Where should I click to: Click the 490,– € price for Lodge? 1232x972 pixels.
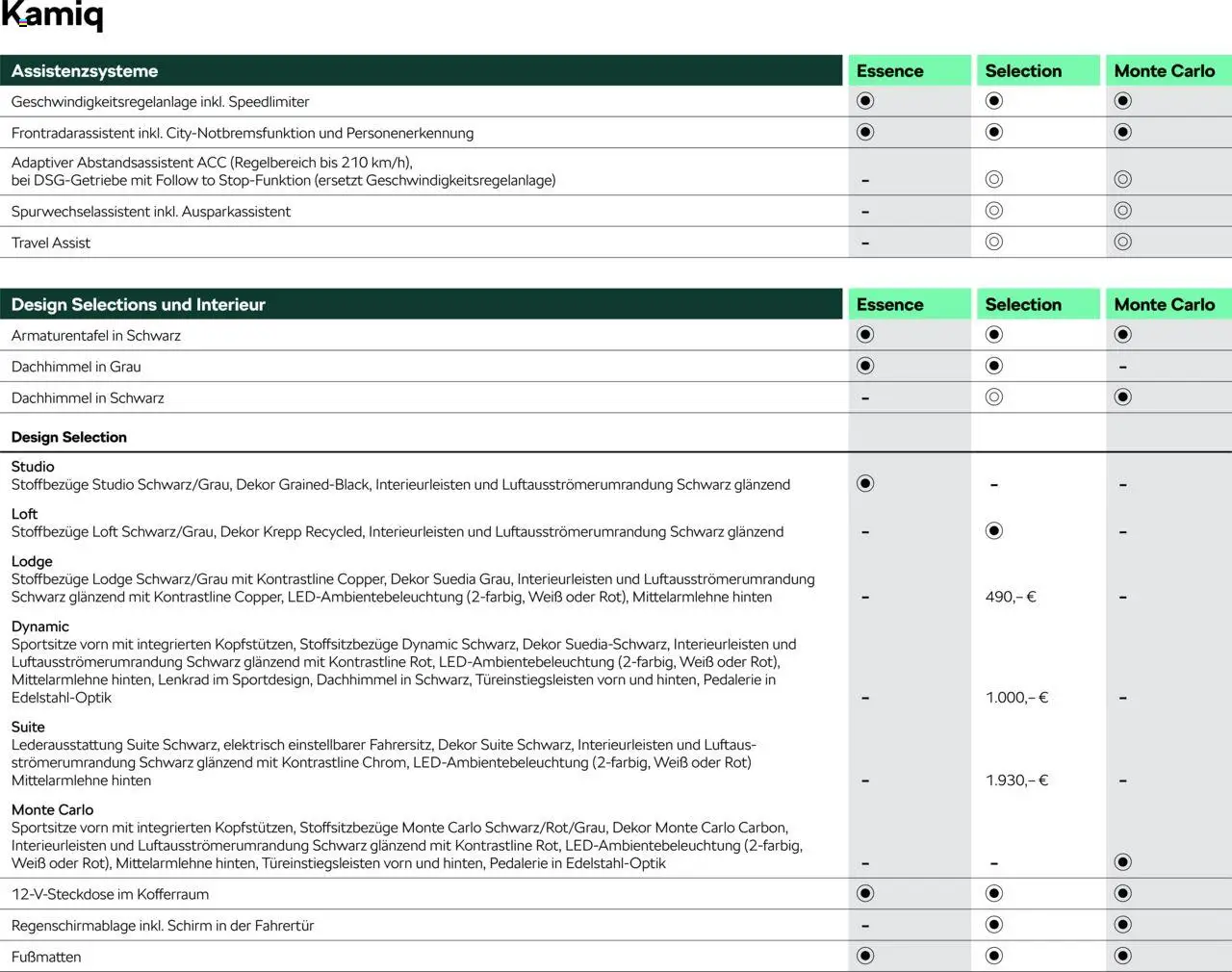(1011, 597)
